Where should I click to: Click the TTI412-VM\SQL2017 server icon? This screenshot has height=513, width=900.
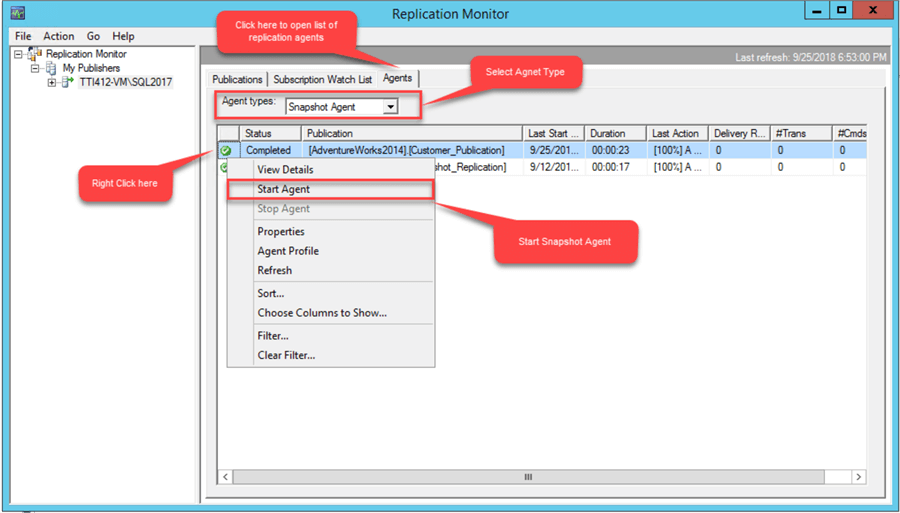tap(69, 82)
